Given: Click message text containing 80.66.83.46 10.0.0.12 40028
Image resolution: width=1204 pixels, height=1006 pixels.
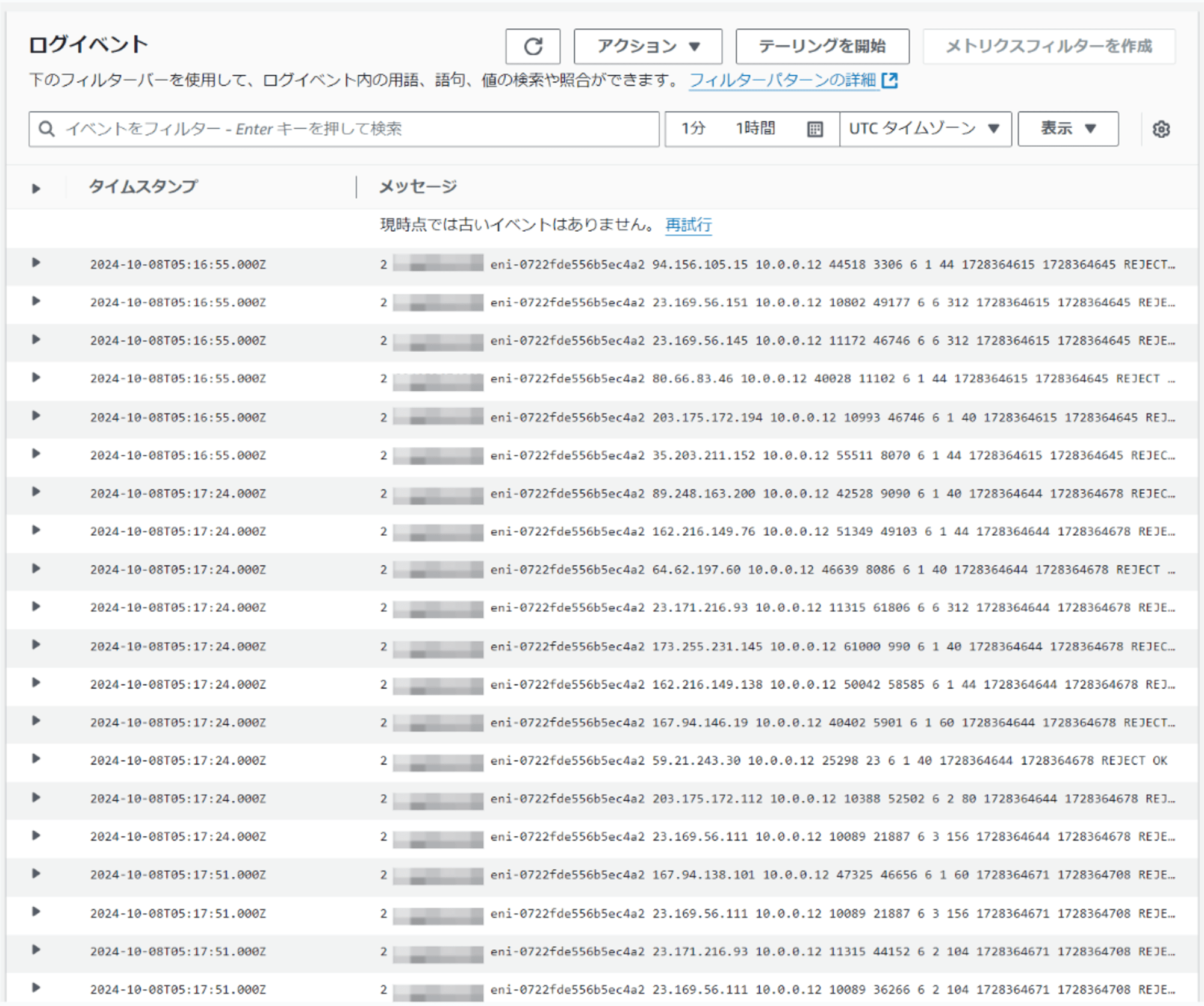Looking at the screenshot, I should 777,379.
